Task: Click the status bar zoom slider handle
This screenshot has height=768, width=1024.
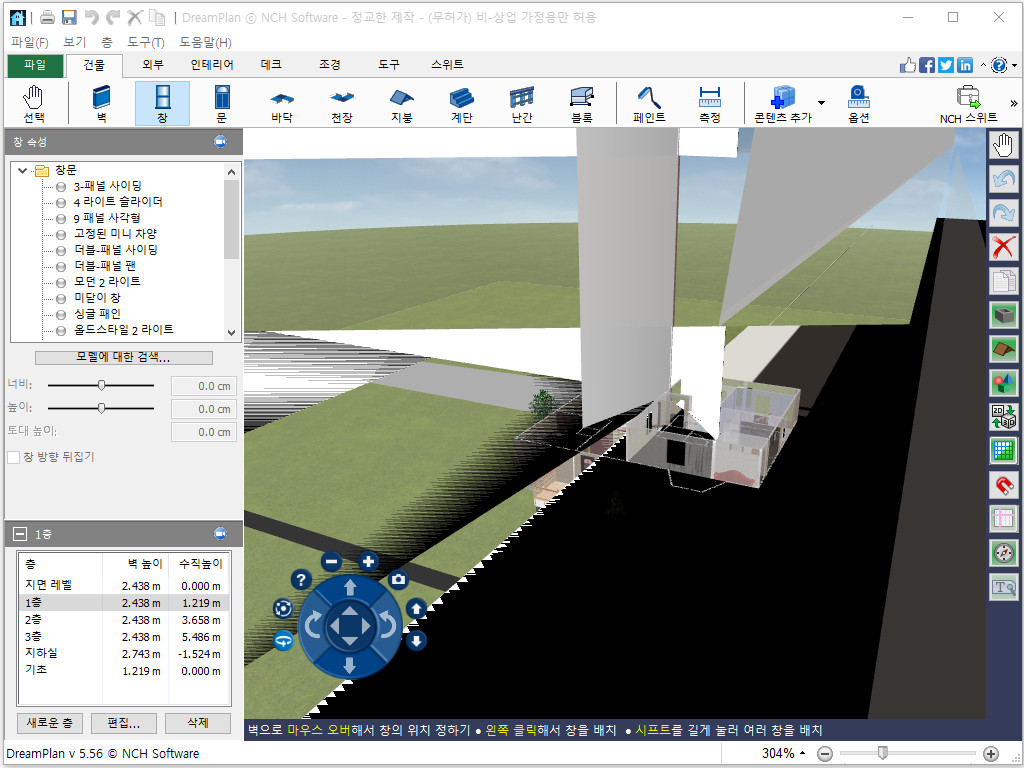Action: pyautogui.click(x=883, y=754)
